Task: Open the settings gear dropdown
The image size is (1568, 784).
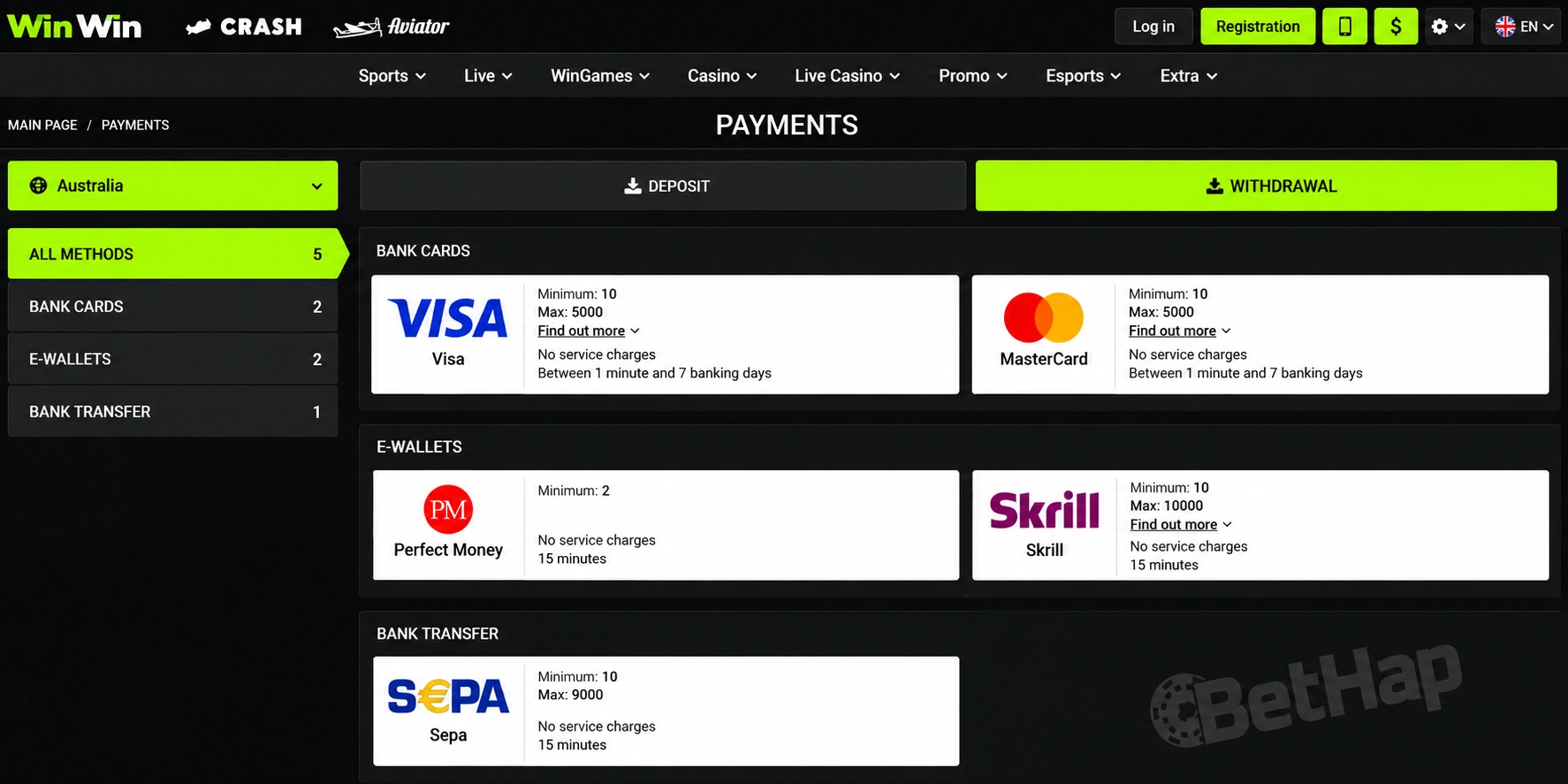Action: click(1448, 27)
